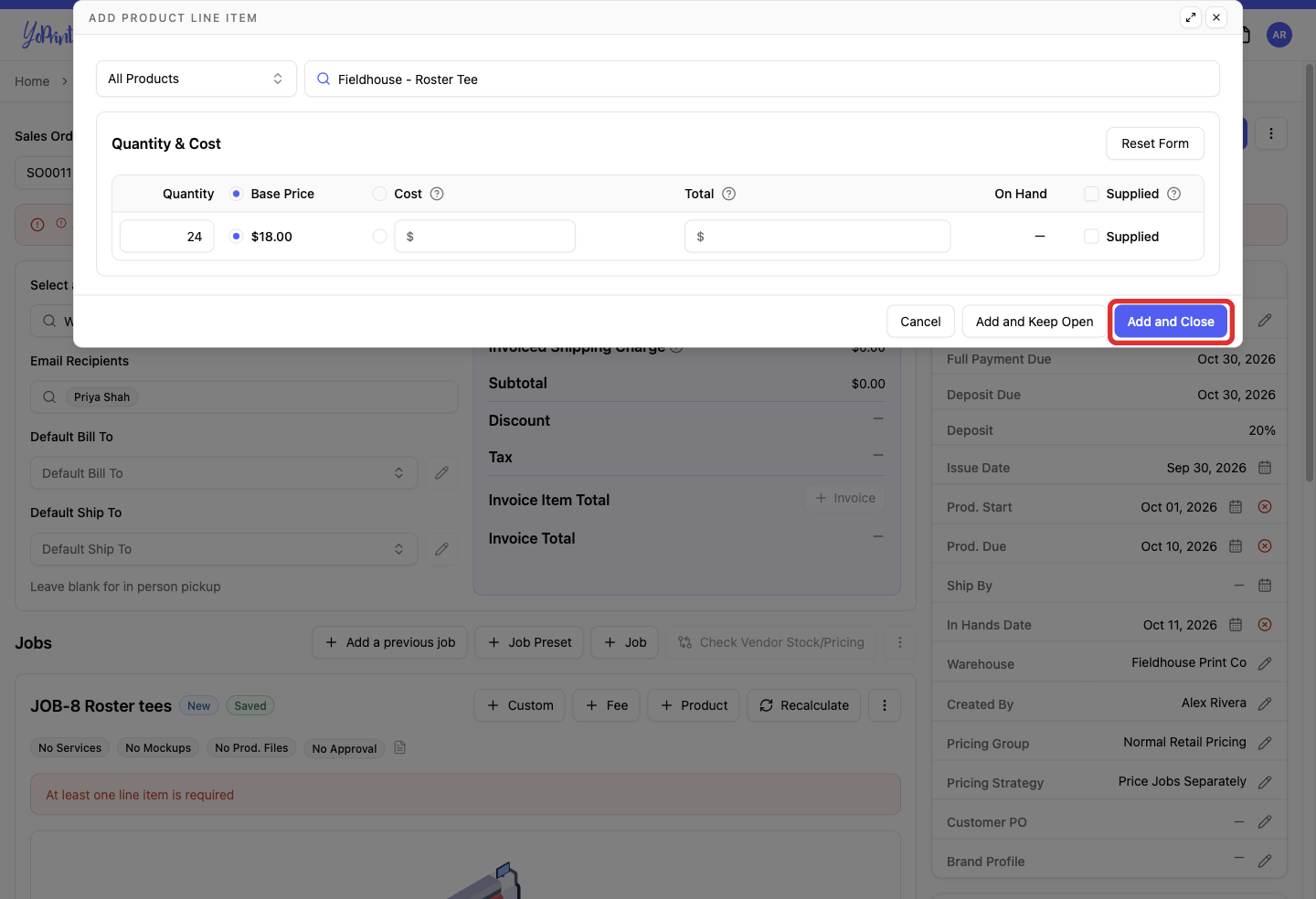Select the row's Cost radio button
The height and width of the screenshot is (899, 1316).
tap(379, 237)
